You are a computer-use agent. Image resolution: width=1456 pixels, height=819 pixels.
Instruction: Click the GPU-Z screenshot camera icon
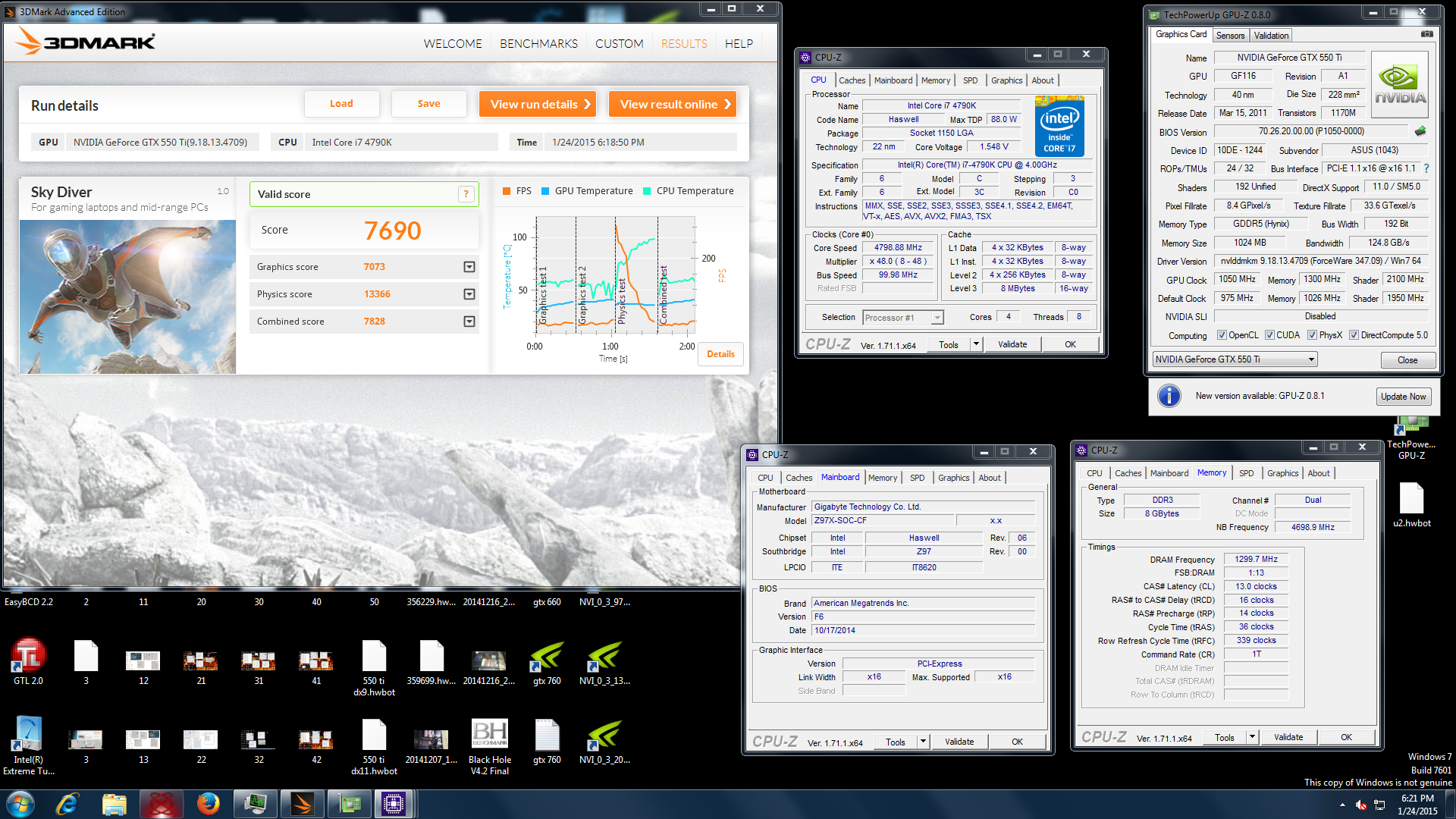[x=1426, y=34]
